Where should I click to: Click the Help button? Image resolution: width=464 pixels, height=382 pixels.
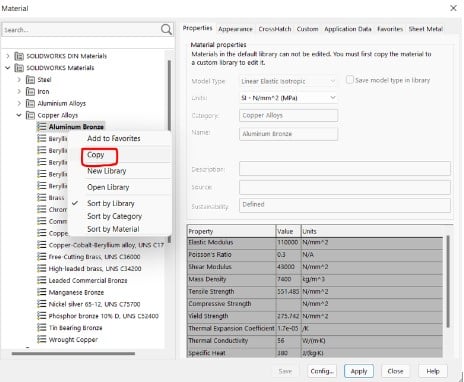pos(433,371)
